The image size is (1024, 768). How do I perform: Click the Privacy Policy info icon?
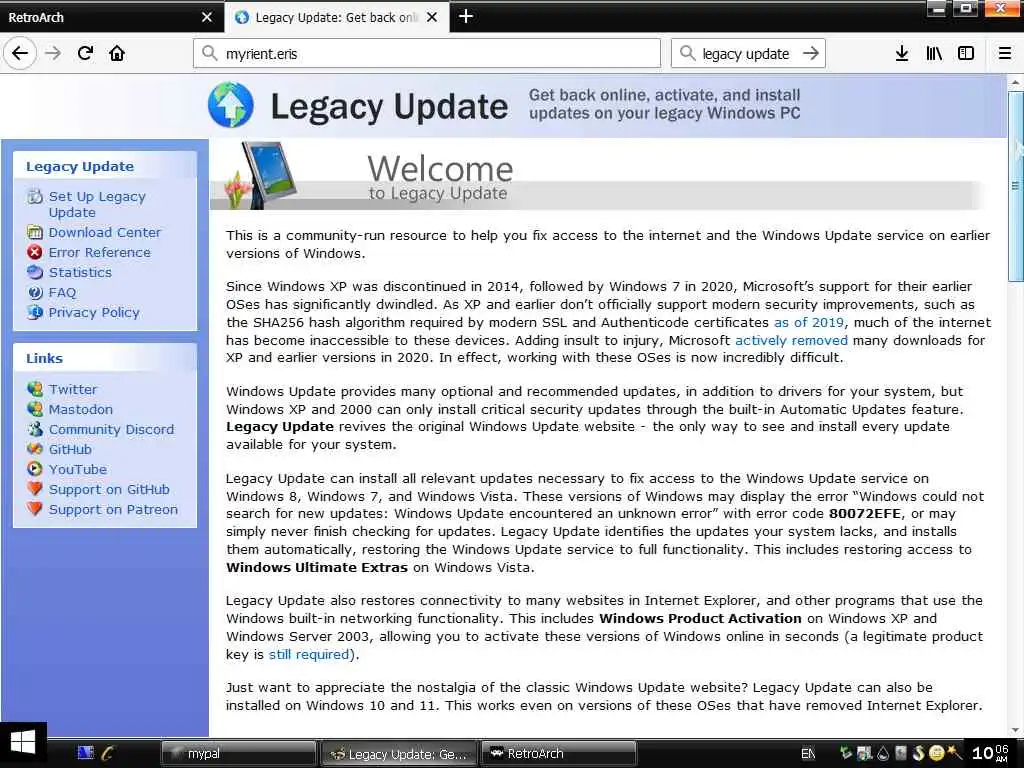click(x=35, y=312)
